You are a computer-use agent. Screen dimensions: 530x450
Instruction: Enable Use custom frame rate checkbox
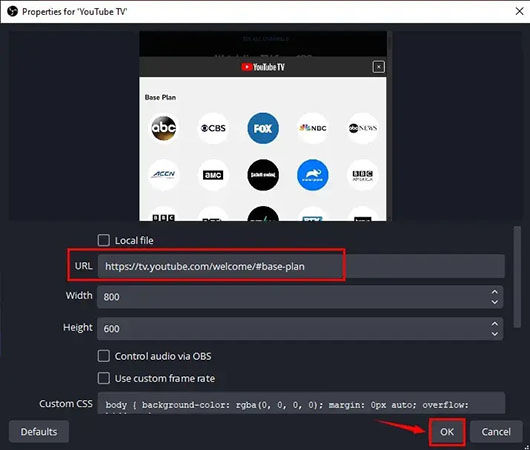click(103, 378)
